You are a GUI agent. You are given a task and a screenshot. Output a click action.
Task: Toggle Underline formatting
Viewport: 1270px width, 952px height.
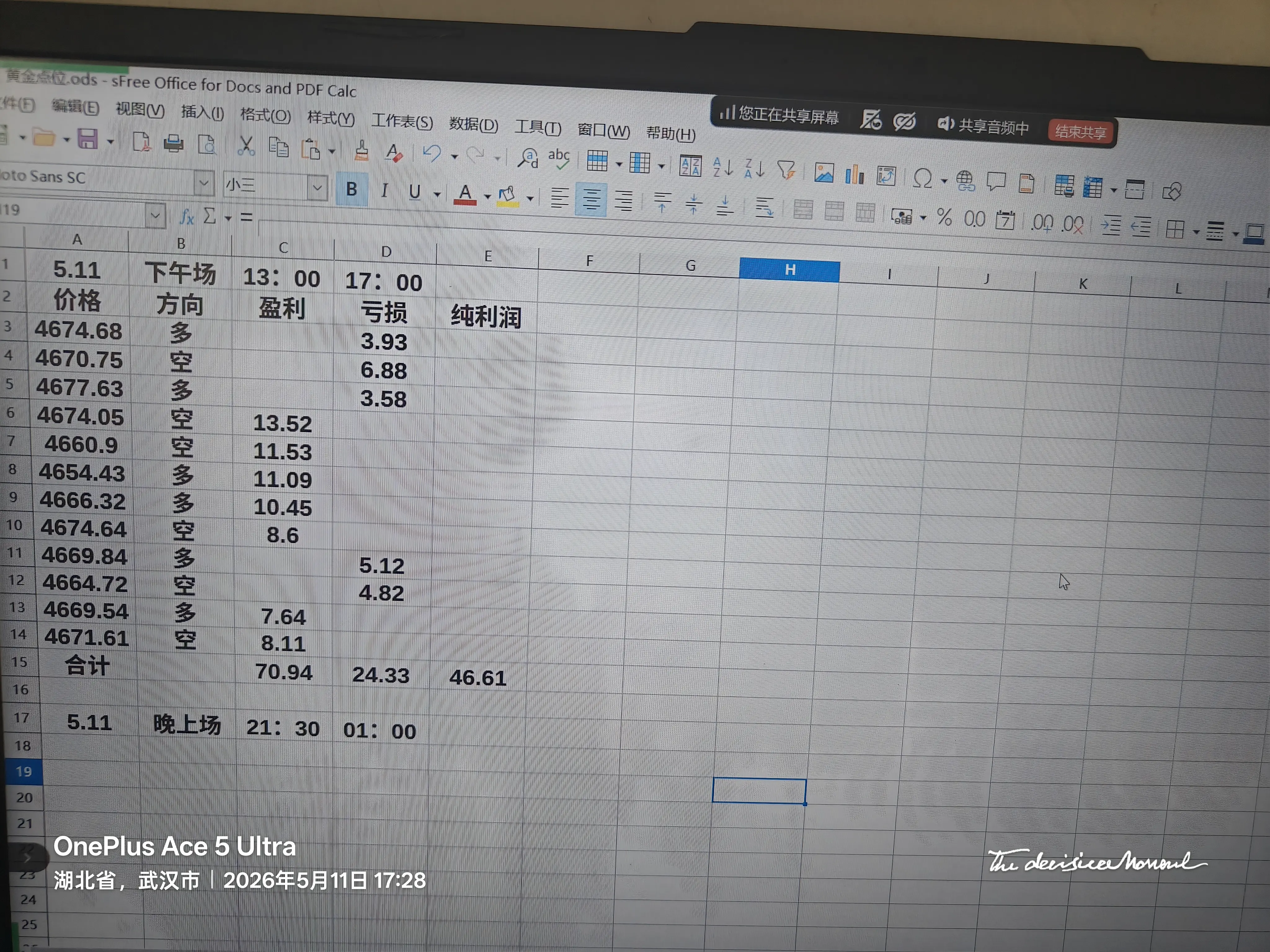pos(415,192)
